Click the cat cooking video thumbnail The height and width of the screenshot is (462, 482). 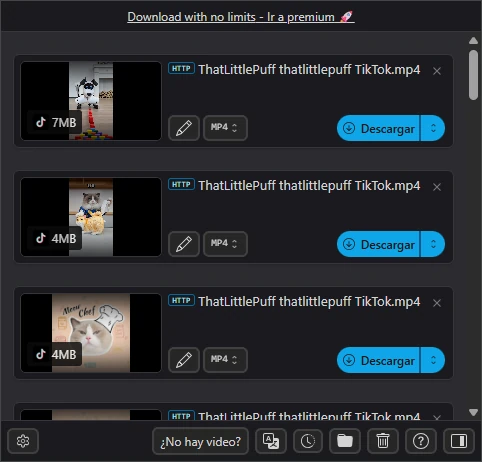pos(91,217)
